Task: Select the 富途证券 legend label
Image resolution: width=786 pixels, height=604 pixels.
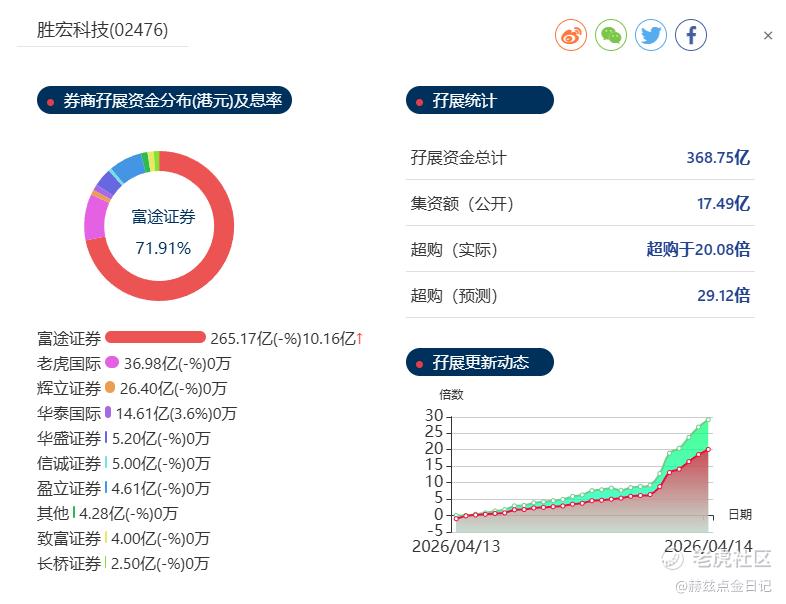Action: tap(69, 338)
